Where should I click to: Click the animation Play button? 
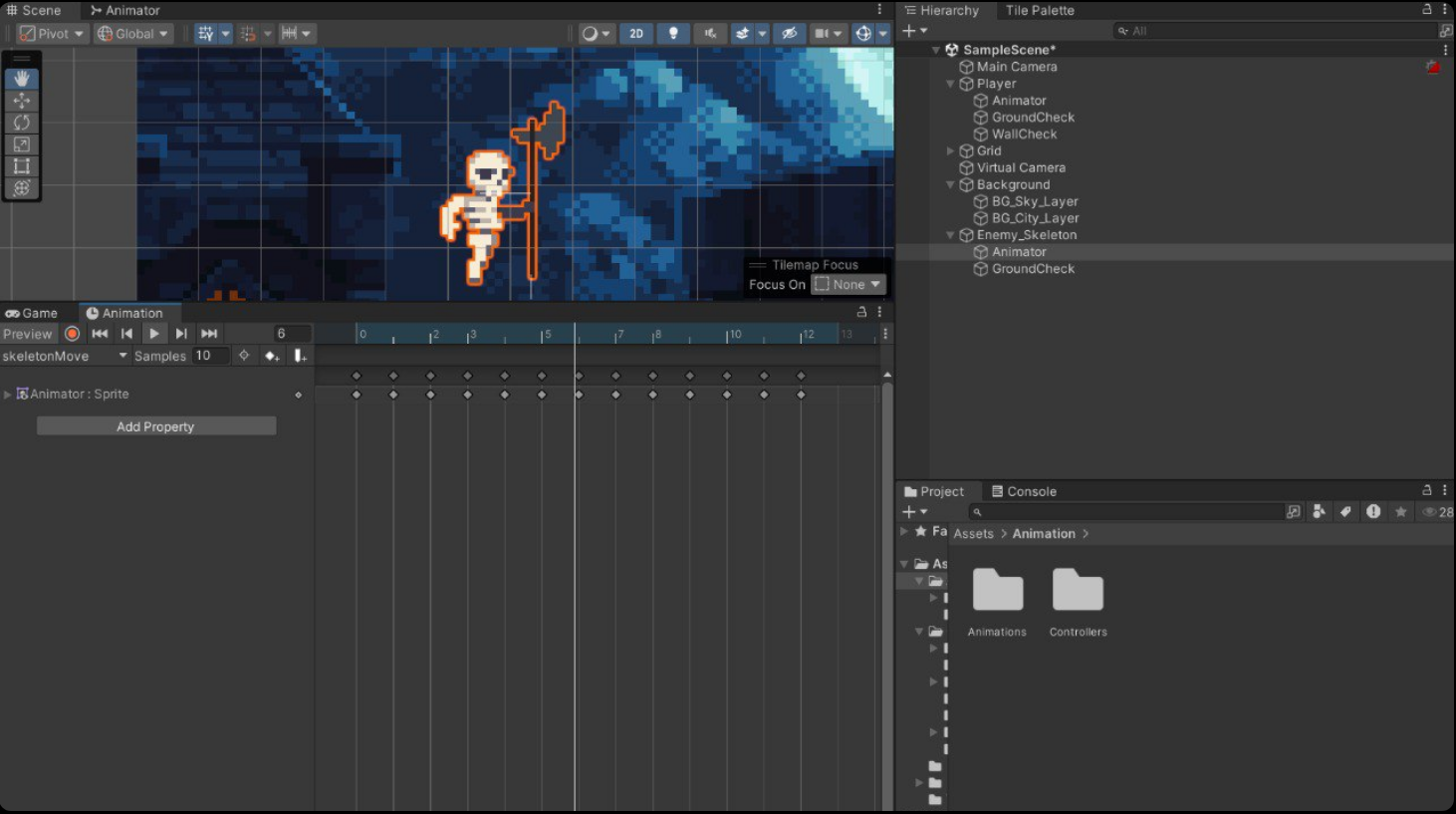tap(153, 334)
